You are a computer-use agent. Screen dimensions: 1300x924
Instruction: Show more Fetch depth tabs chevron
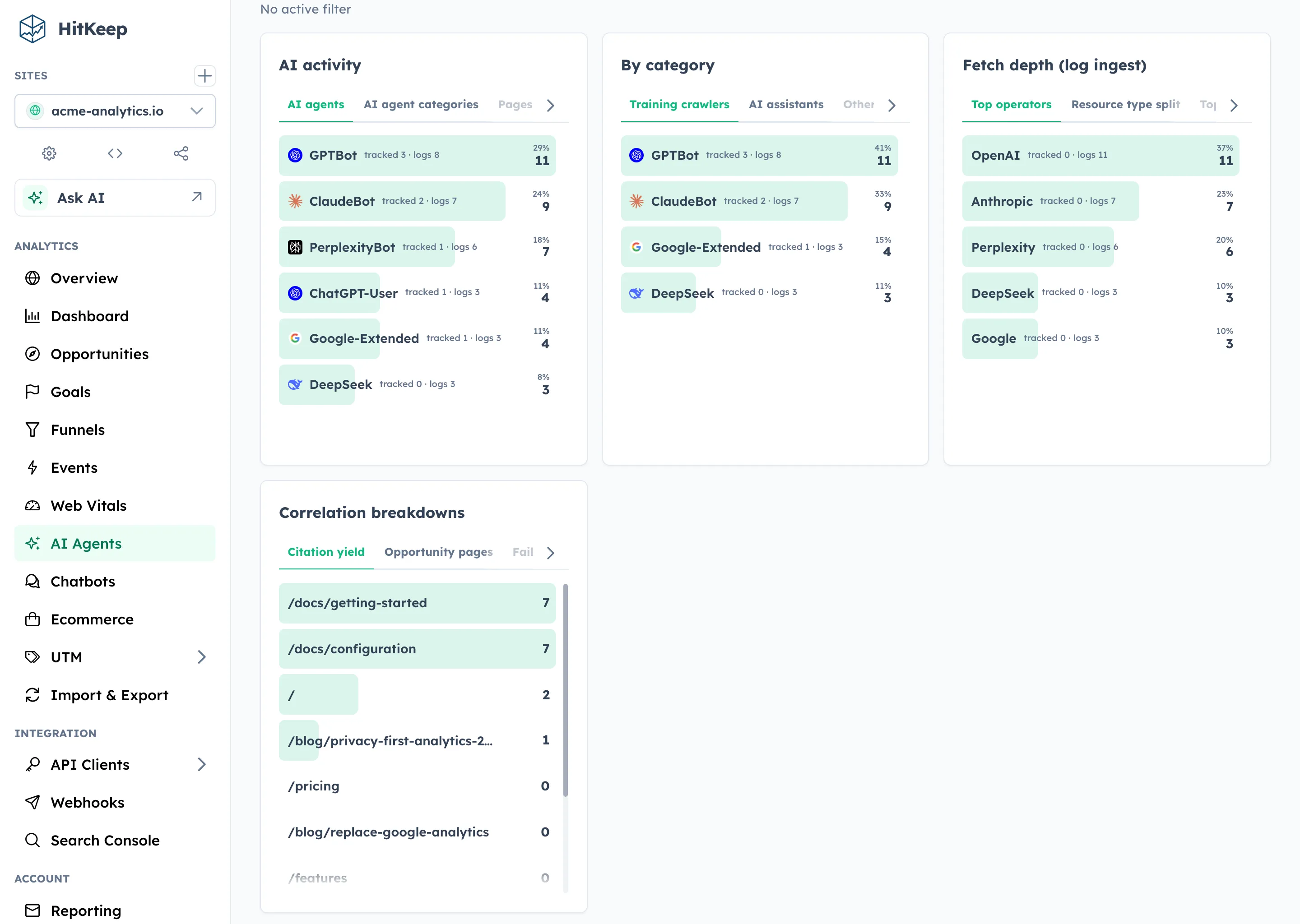(x=1234, y=105)
